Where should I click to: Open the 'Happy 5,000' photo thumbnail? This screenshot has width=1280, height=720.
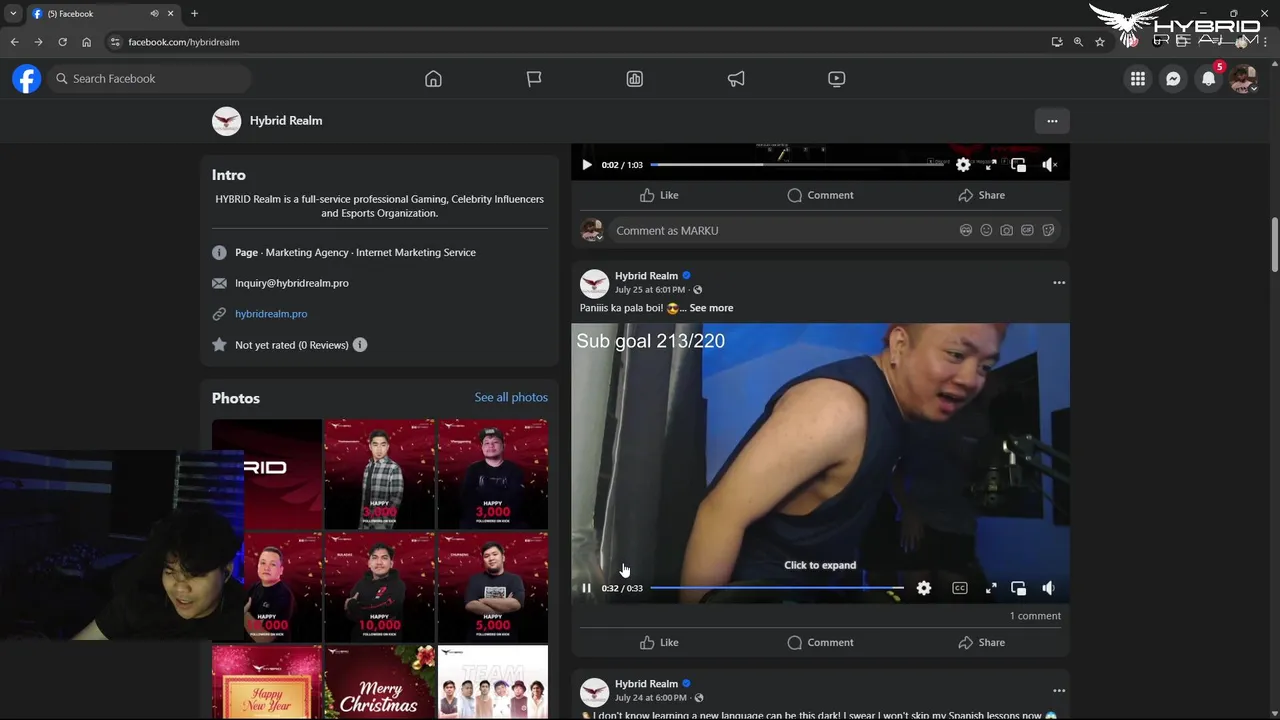coord(493,587)
